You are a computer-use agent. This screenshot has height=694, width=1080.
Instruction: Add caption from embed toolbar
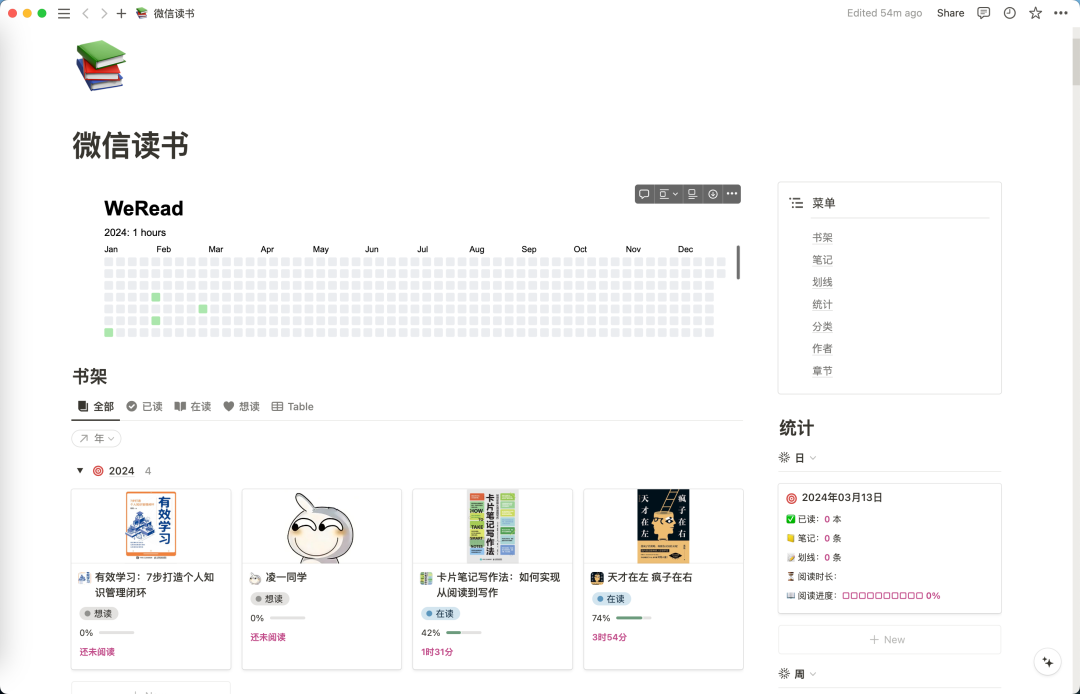click(692, 194)
